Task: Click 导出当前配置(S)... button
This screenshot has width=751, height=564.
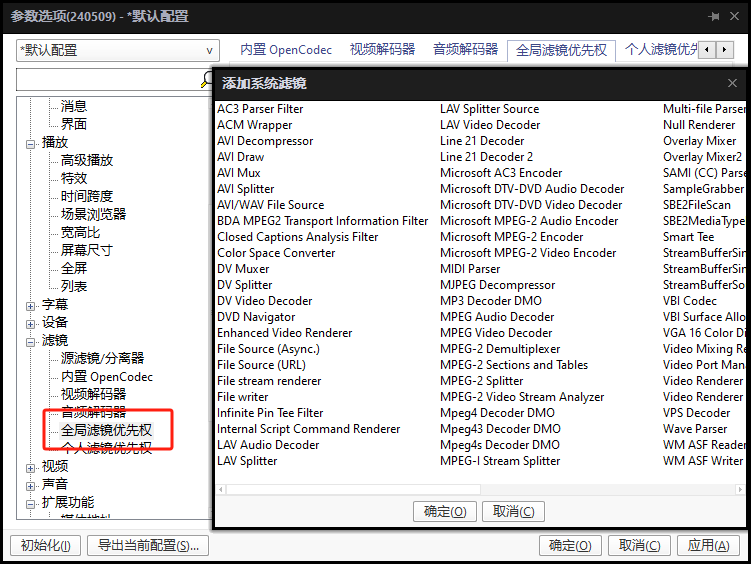Action: click(x=148, y=545)
